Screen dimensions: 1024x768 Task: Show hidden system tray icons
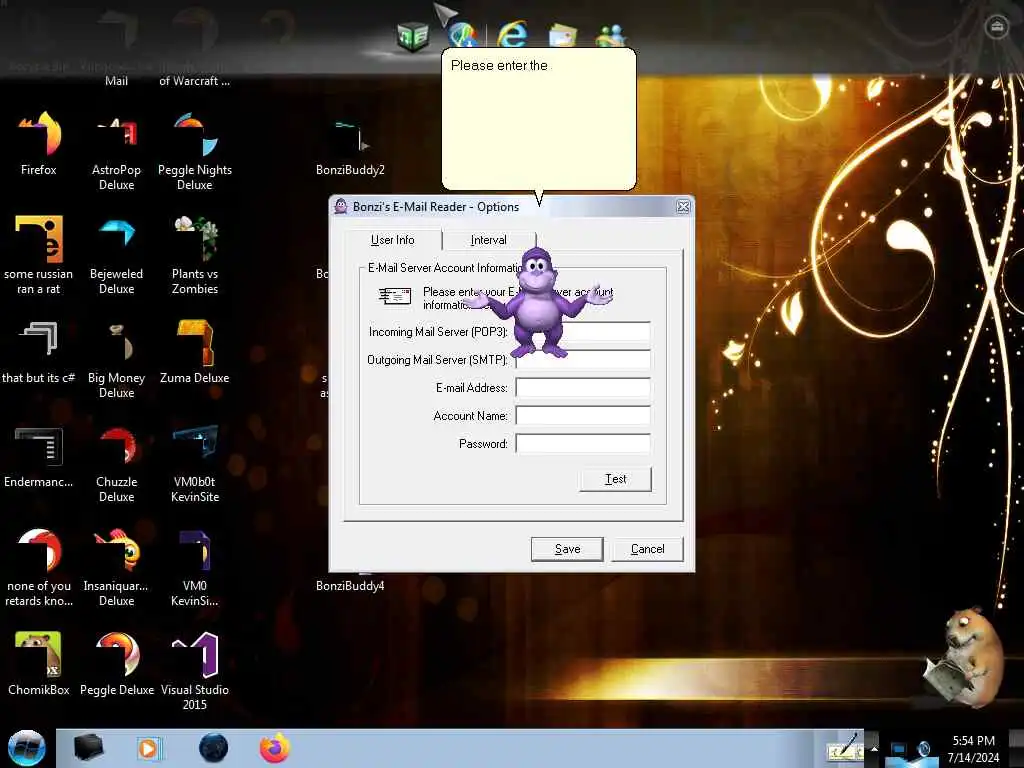(874, 749)
